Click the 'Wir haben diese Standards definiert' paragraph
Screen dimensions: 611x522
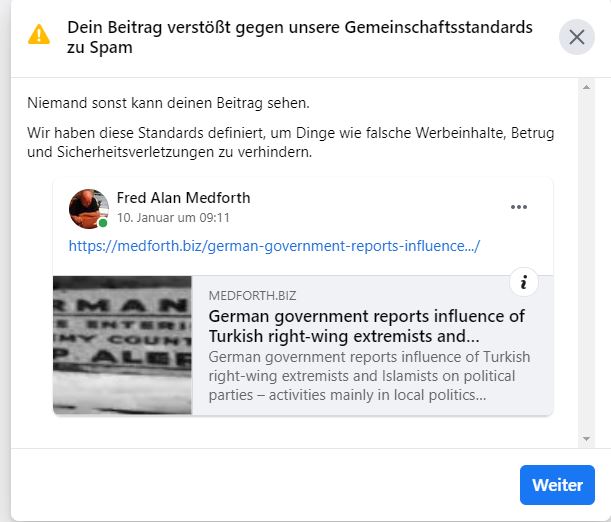click(x=290, y=143)
